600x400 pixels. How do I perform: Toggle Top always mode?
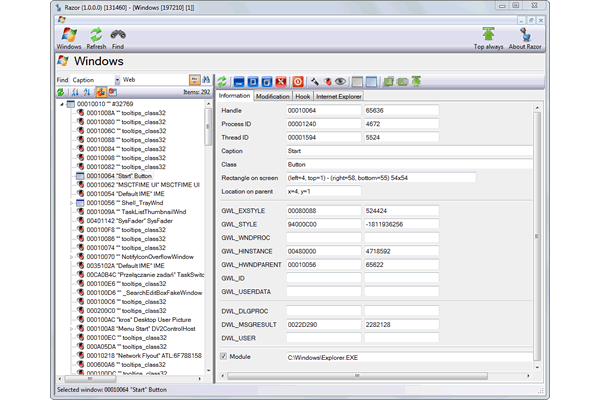[488, 38]
